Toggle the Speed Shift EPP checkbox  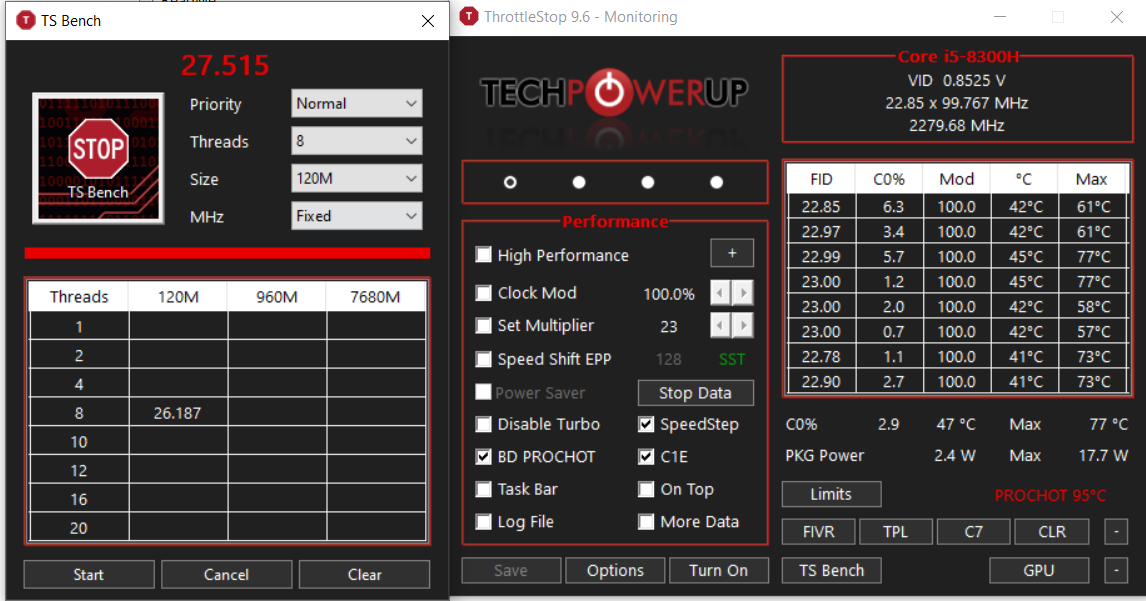[483, 359]
